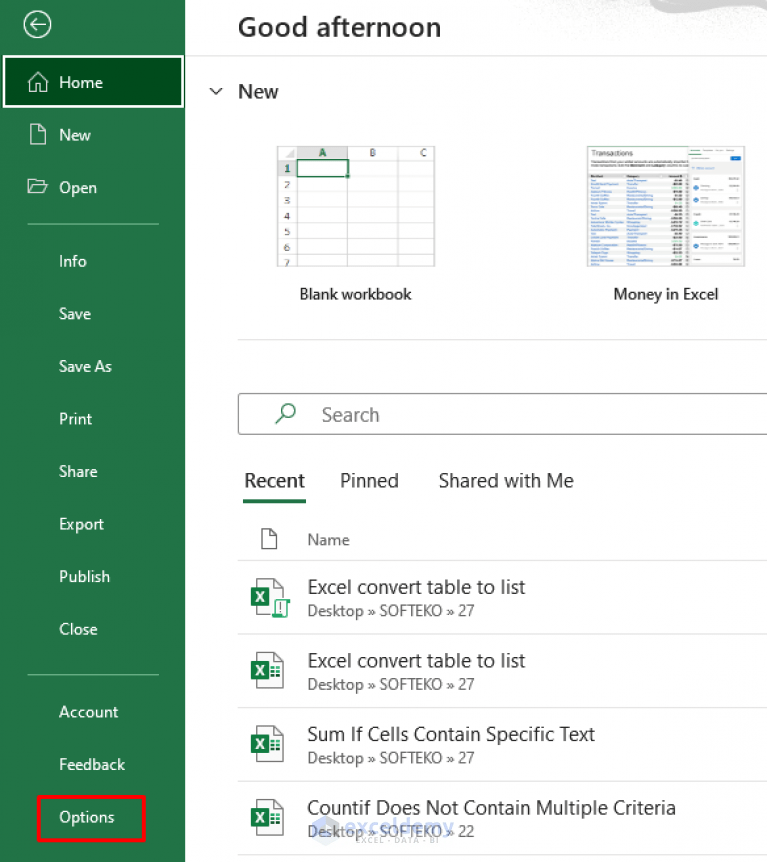This screenshot has width=767, height=862.
Task: Select the Recent tab
Action: point(274,481)
